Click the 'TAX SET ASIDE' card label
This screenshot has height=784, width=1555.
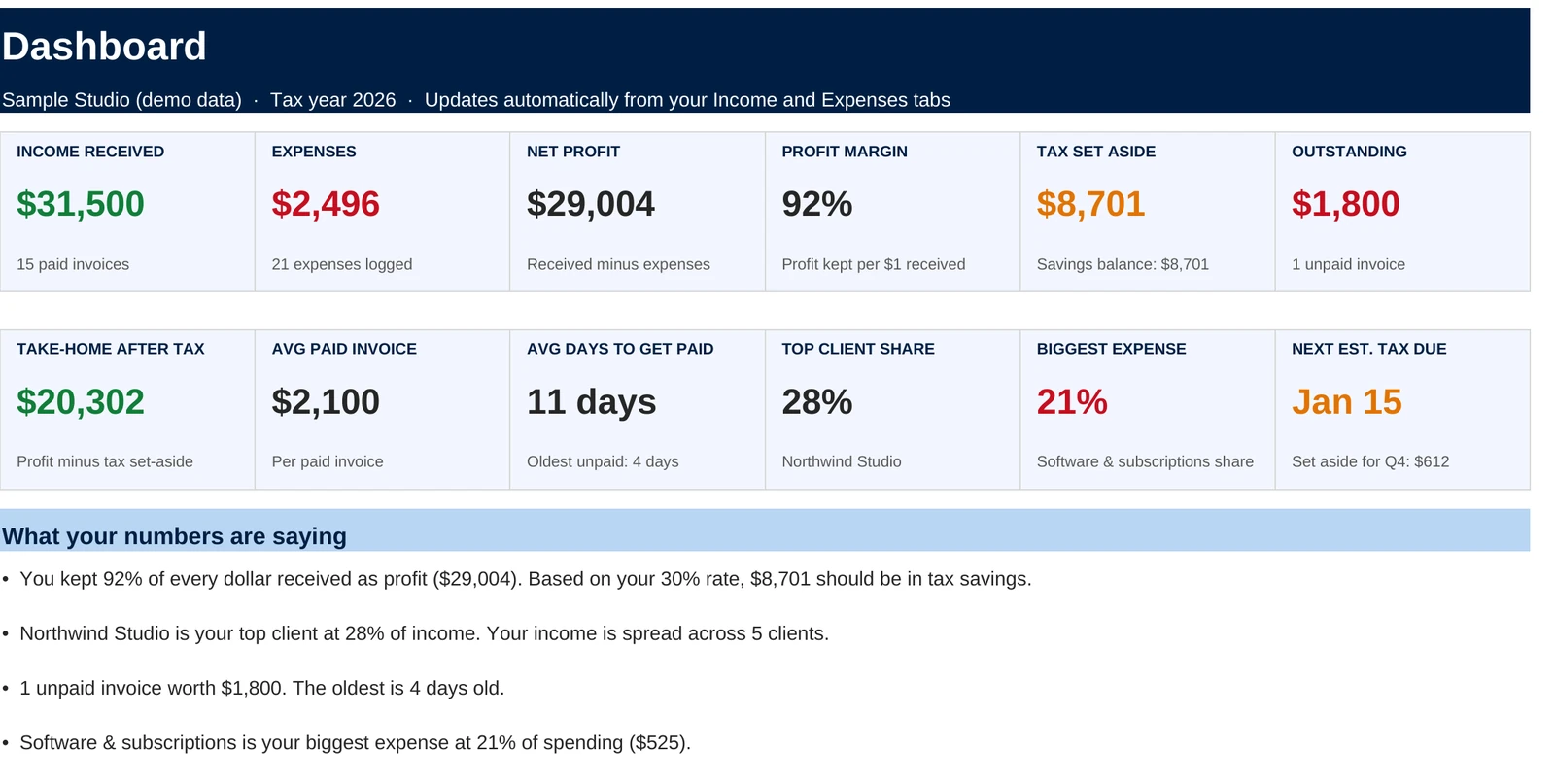tap(1096, 152)
